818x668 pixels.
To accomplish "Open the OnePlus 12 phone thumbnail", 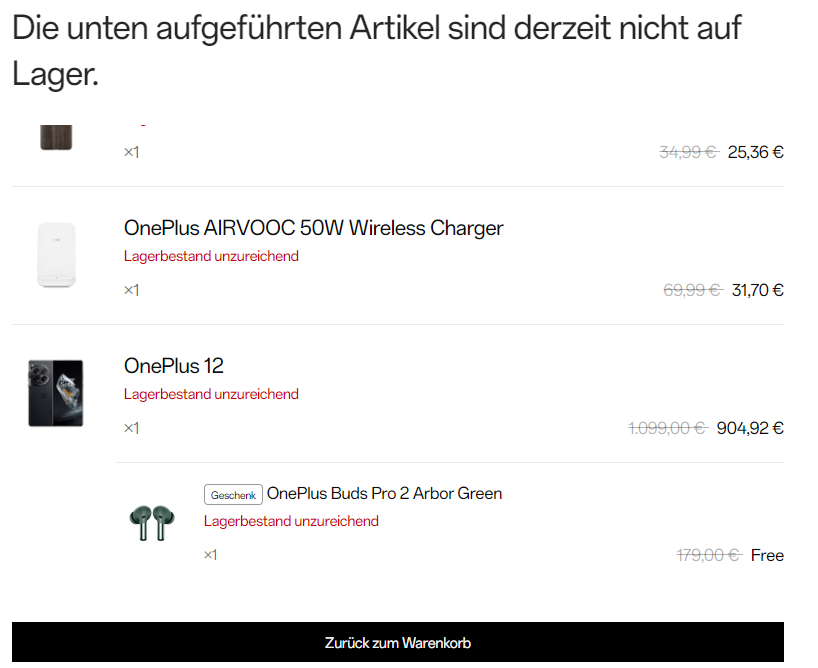I will (x=56, y=393).
